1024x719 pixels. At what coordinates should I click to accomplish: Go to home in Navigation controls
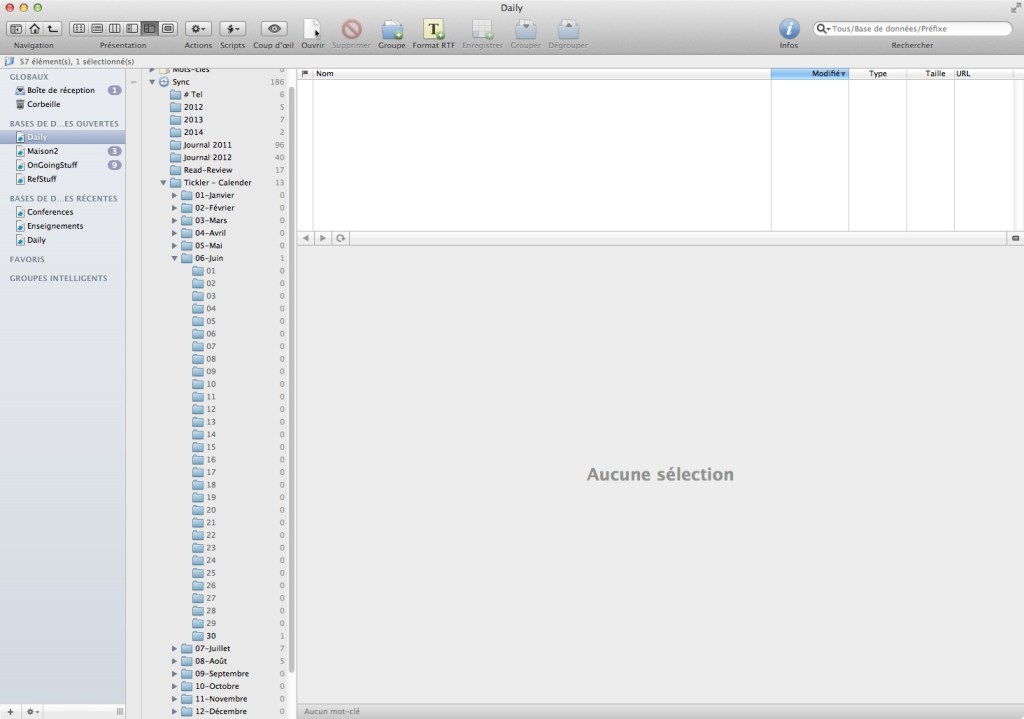coord(34,29)
